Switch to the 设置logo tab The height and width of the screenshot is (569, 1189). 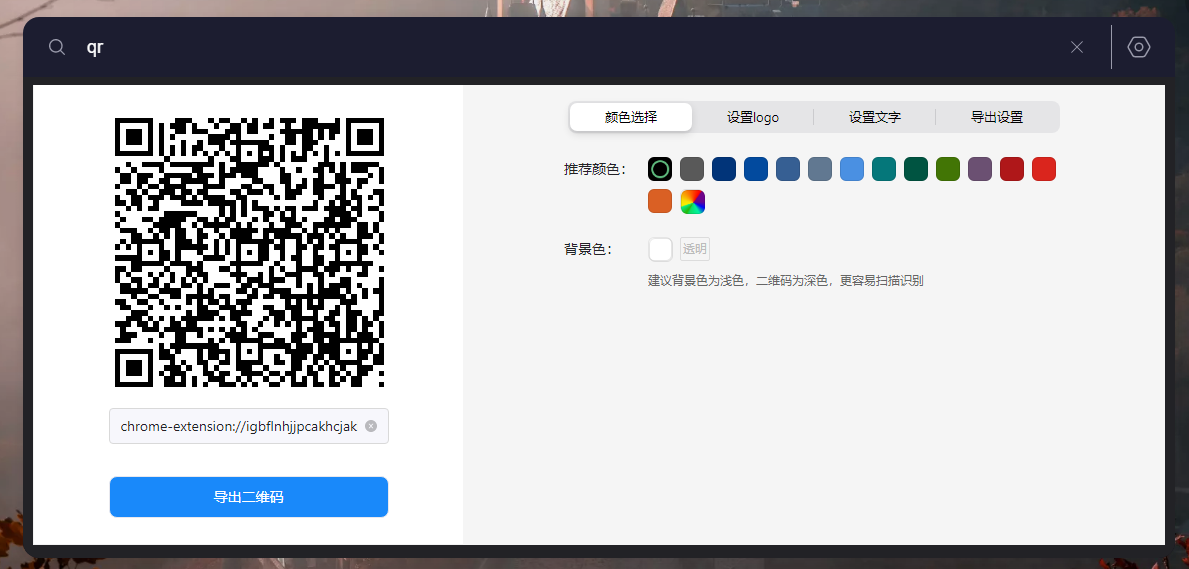click(x=753, y=118)
